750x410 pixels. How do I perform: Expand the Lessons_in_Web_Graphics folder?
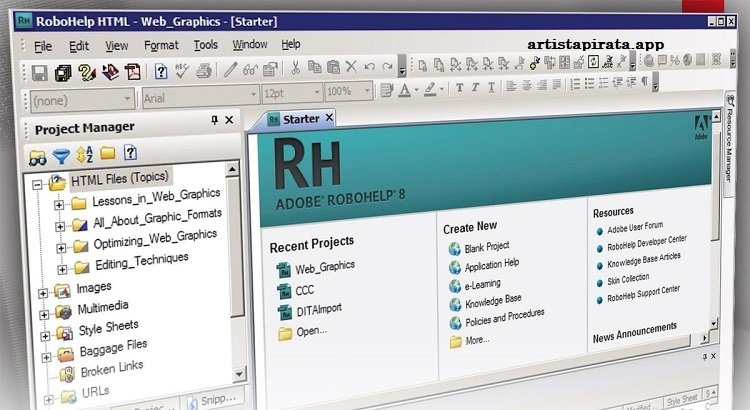point(58,205)
